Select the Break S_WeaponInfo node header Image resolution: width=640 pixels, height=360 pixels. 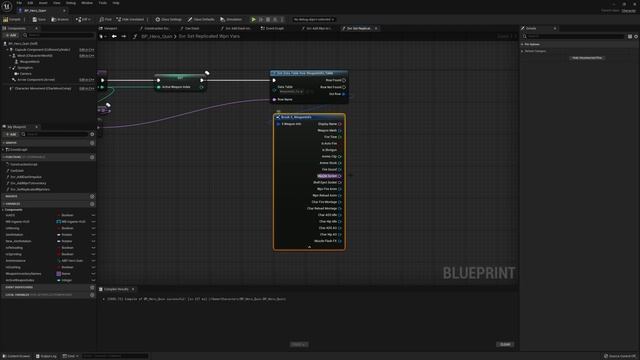click(x=309, y=117)
